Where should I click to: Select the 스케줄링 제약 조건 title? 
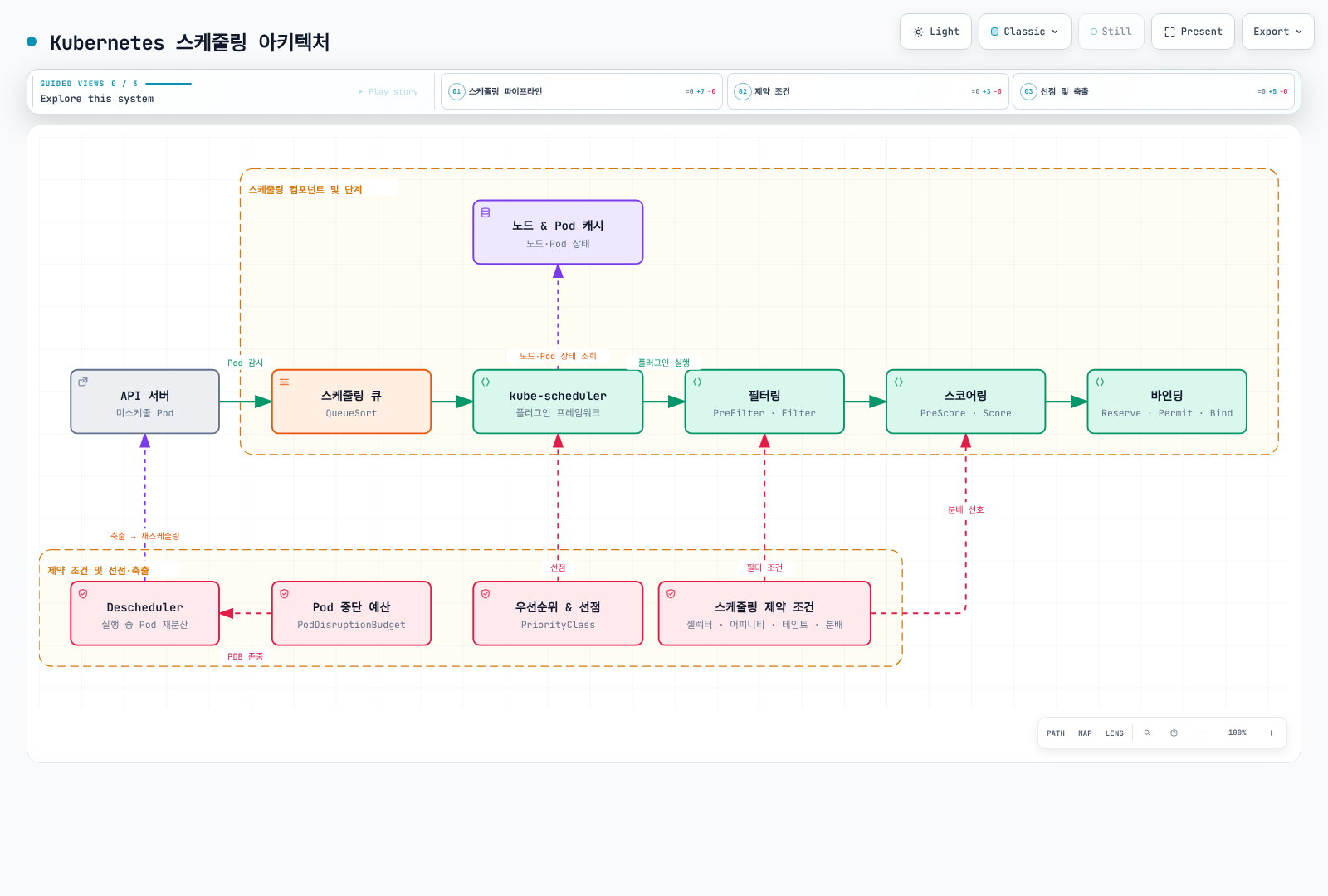(x=764, y=607)
